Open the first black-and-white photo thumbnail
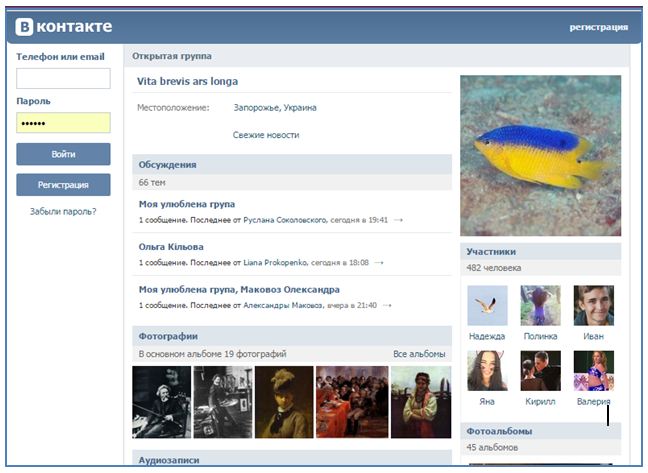Image resolution: width=648 pixels, height=473 pixels. coord(161,402)
